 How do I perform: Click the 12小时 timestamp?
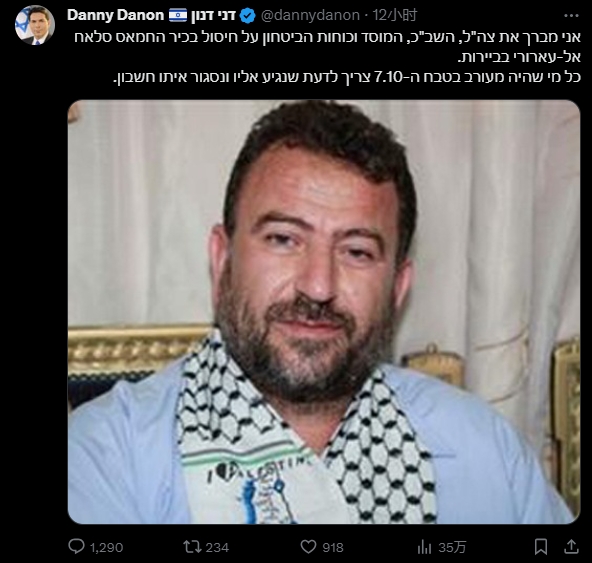point(395,15)
